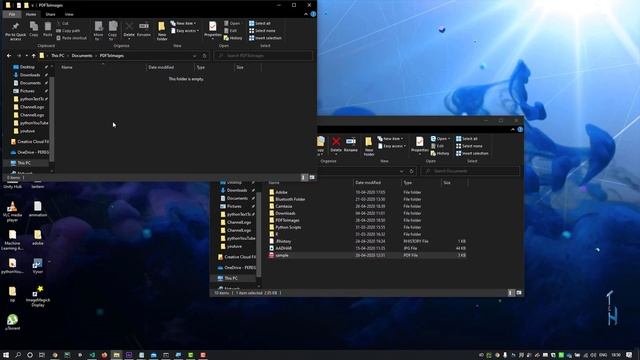Image resolution: width=640 pixels, height=360 pixels.
Task: Select the Home tab in PDFToImages window
Action: click(31, 14)
